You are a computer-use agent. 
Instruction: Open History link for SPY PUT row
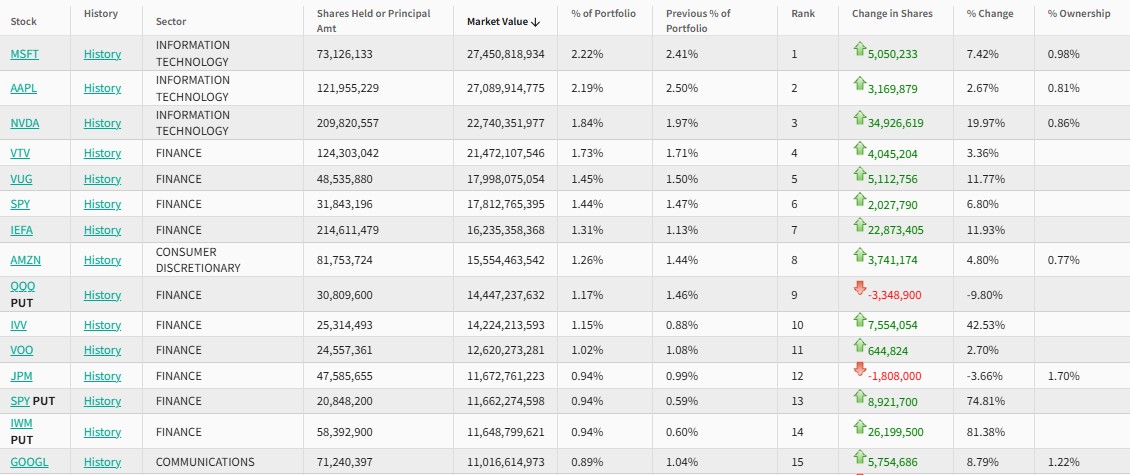(102, 401)
